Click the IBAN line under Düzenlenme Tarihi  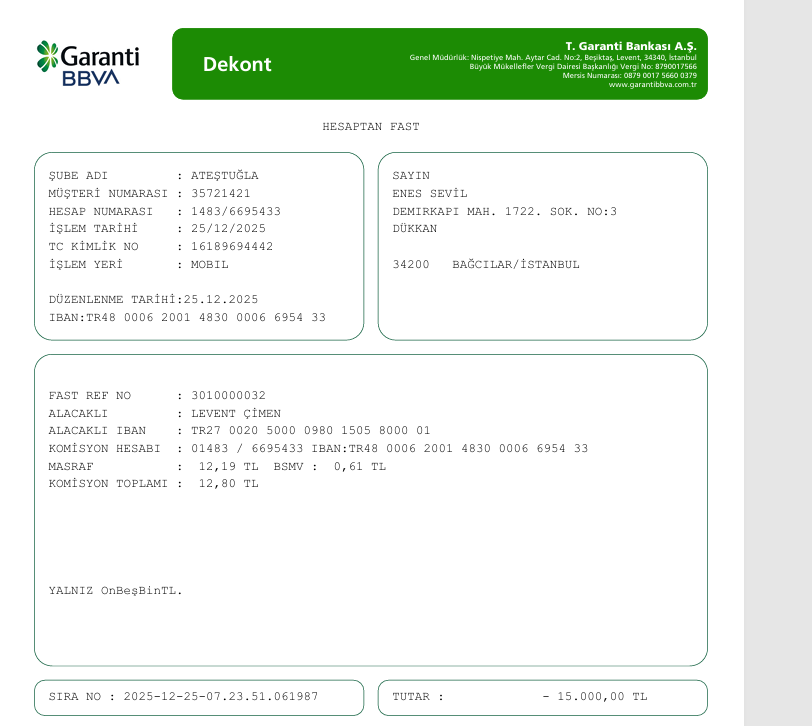tap(187, 317)
